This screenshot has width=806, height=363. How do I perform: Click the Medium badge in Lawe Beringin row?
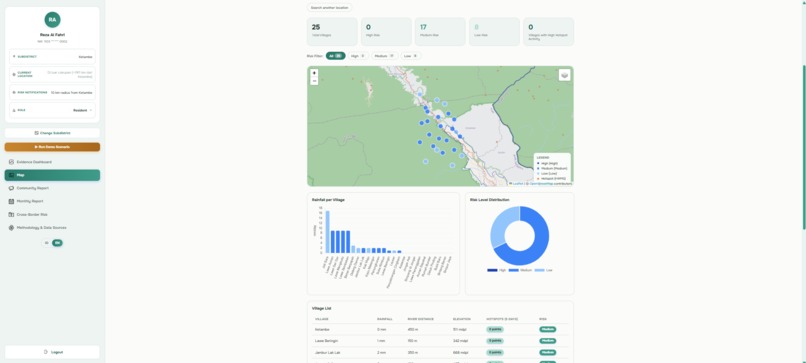point(547,340)
